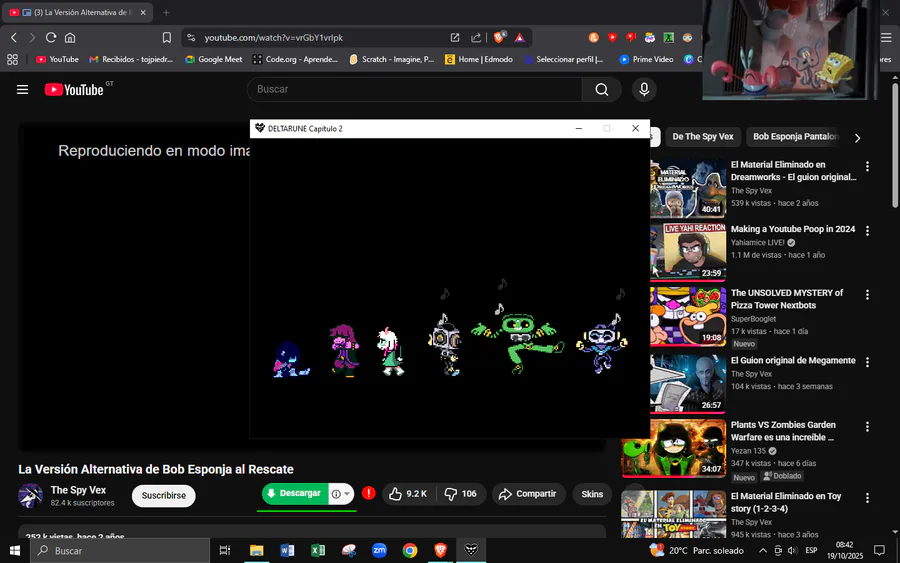Open the picture-in-picture pop-out icon in address bar
This screenshot has width=900, height=563.
[x=455, y=38]
